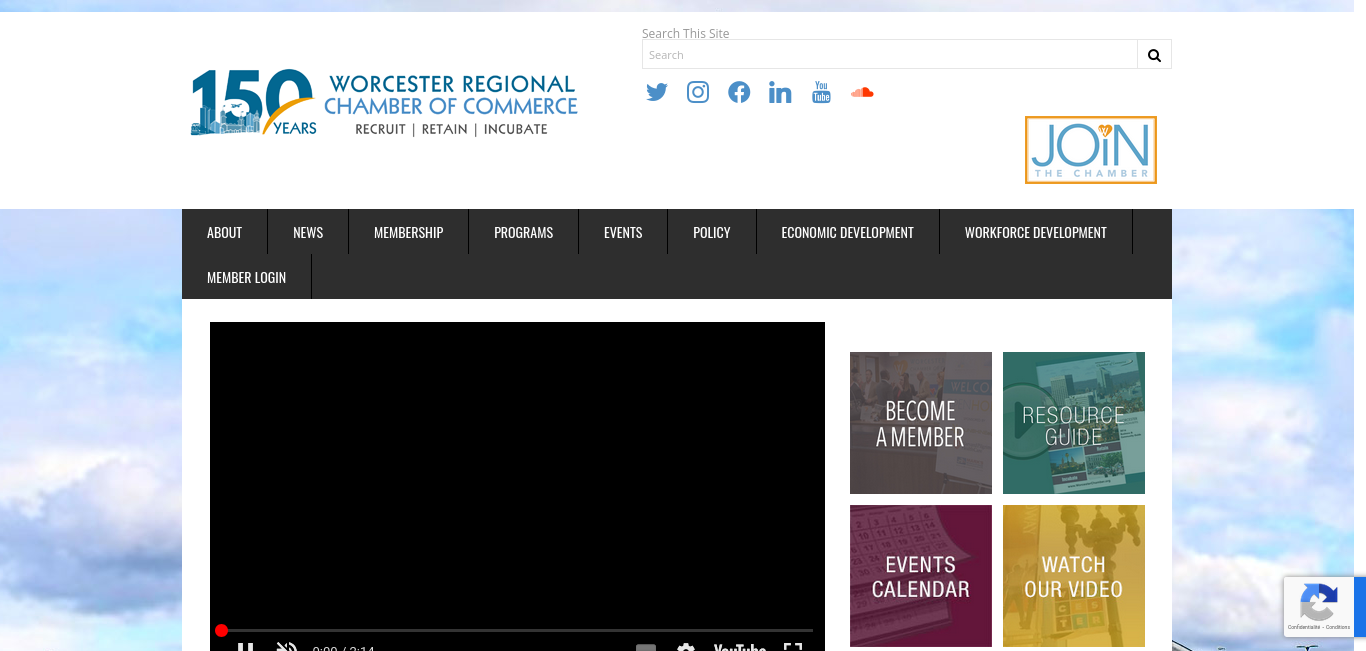Open the Instagram social icon
This screenshot has width=1366, height=651.
pyautogui.click(x=698, y=93)
